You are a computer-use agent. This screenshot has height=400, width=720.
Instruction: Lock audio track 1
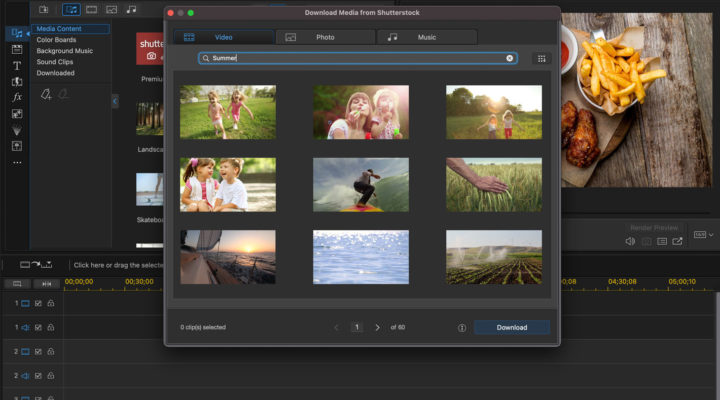(x=51, y=327)
